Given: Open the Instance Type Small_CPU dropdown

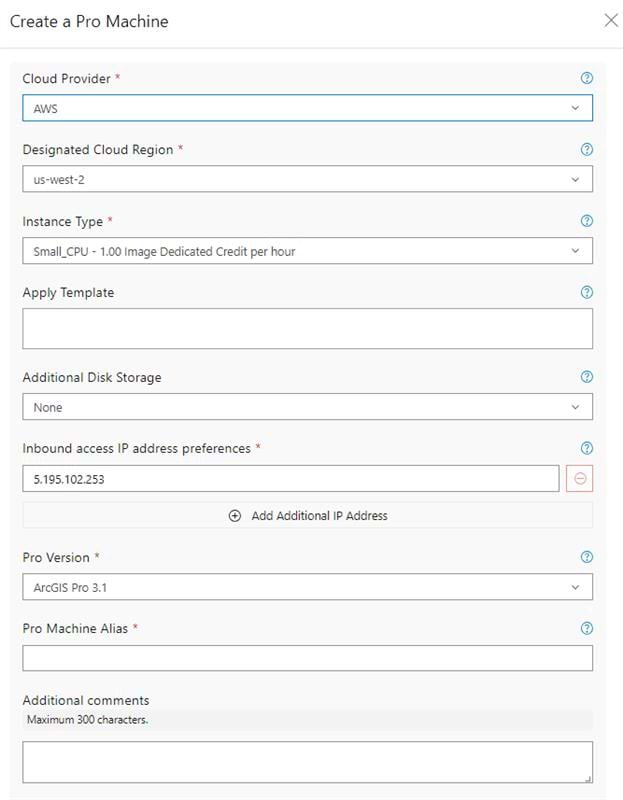Looking at the screenshot, I should (307, 251).
